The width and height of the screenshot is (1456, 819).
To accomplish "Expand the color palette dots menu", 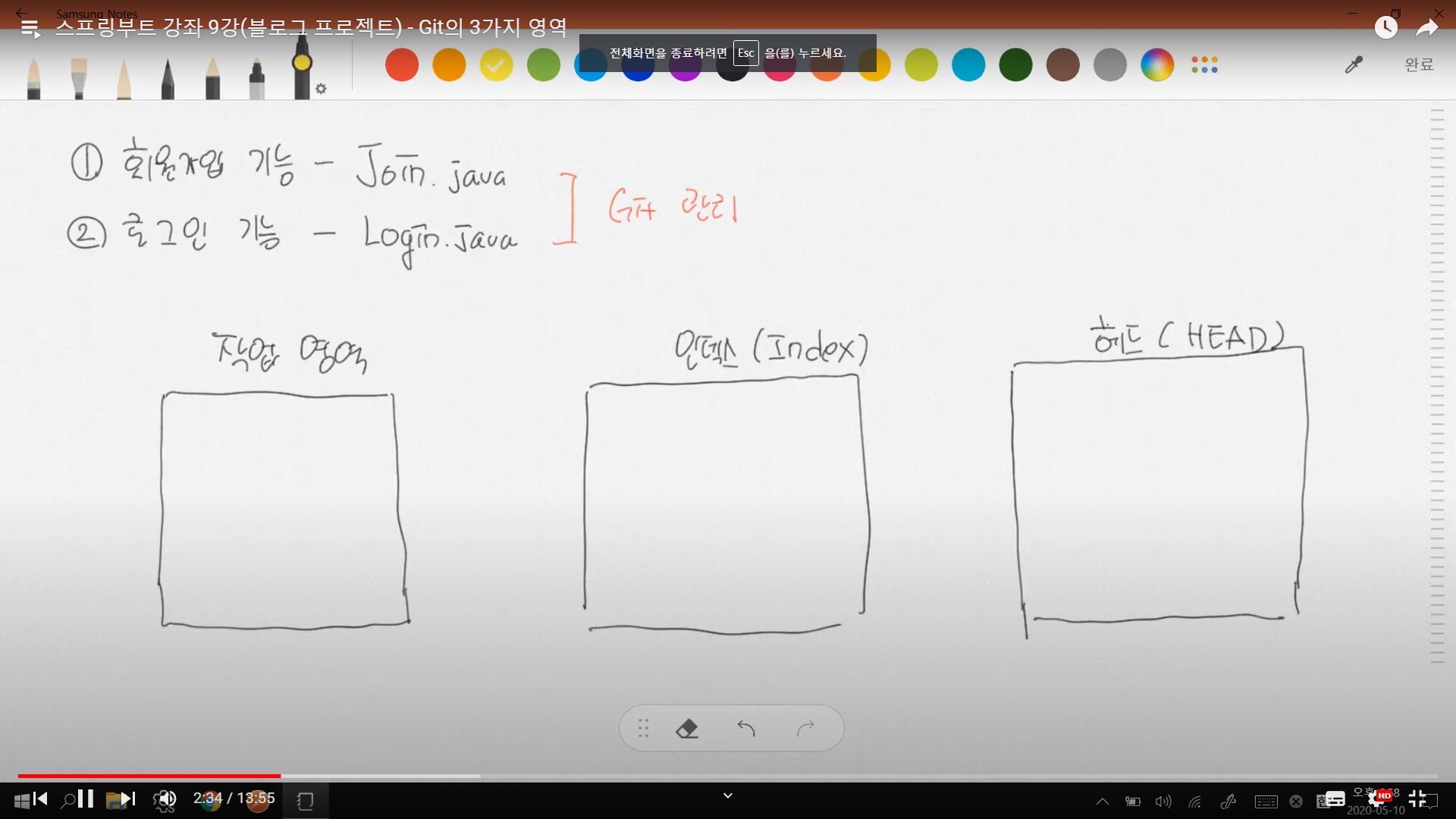I will [x=1204, y=65].
